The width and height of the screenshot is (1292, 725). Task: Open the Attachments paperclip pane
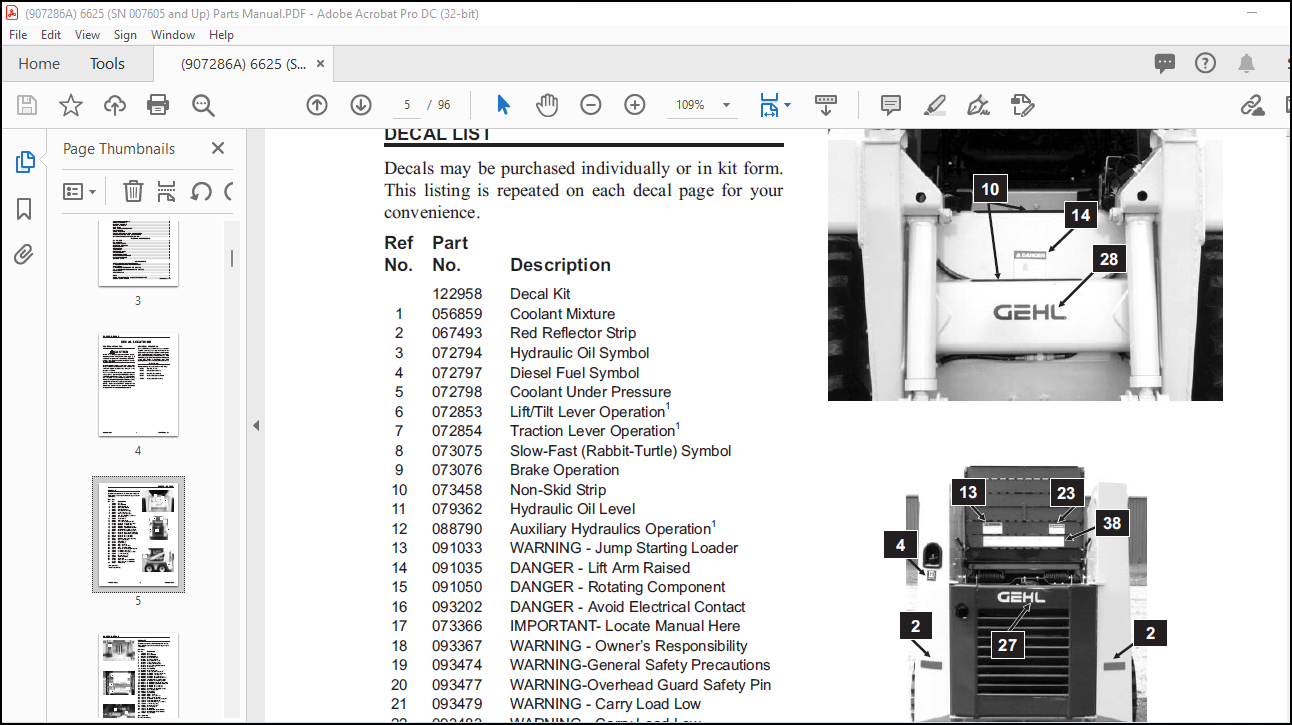click(x=25, y=254)
